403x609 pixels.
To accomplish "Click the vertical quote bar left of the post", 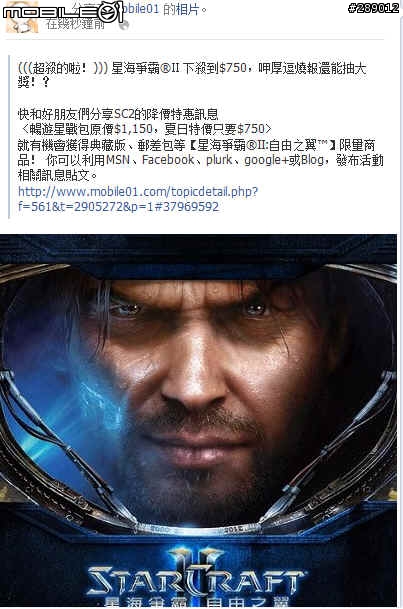I will (x=10, y=136).
